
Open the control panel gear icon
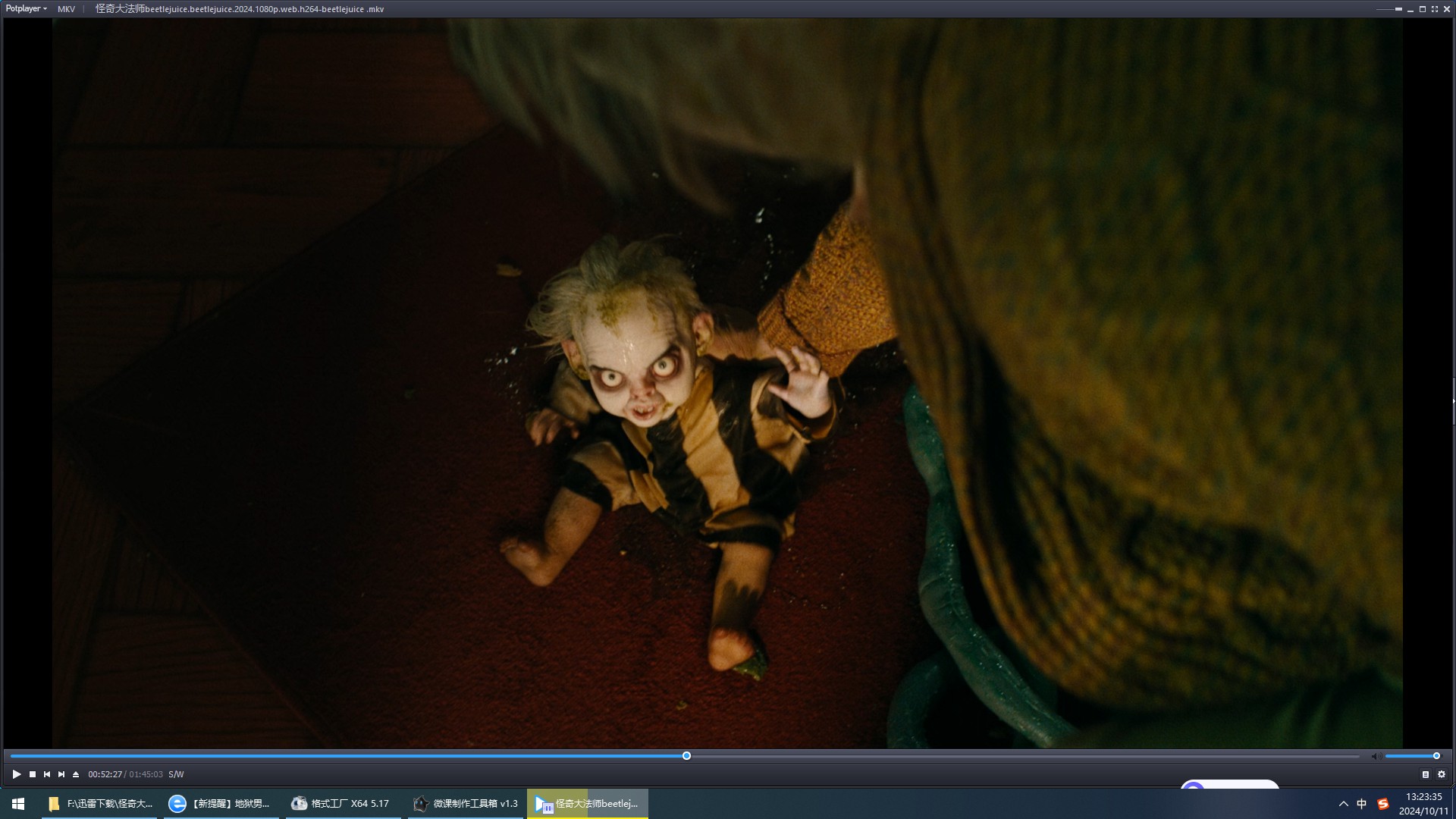pos(1442,774)
